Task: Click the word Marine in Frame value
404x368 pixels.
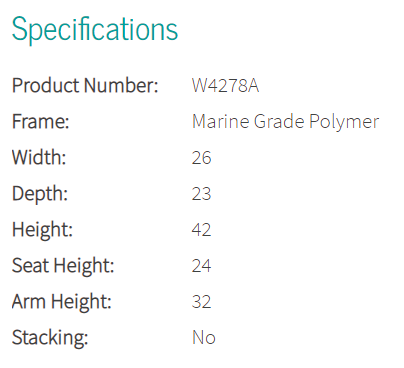Action: tap(221, 121)
